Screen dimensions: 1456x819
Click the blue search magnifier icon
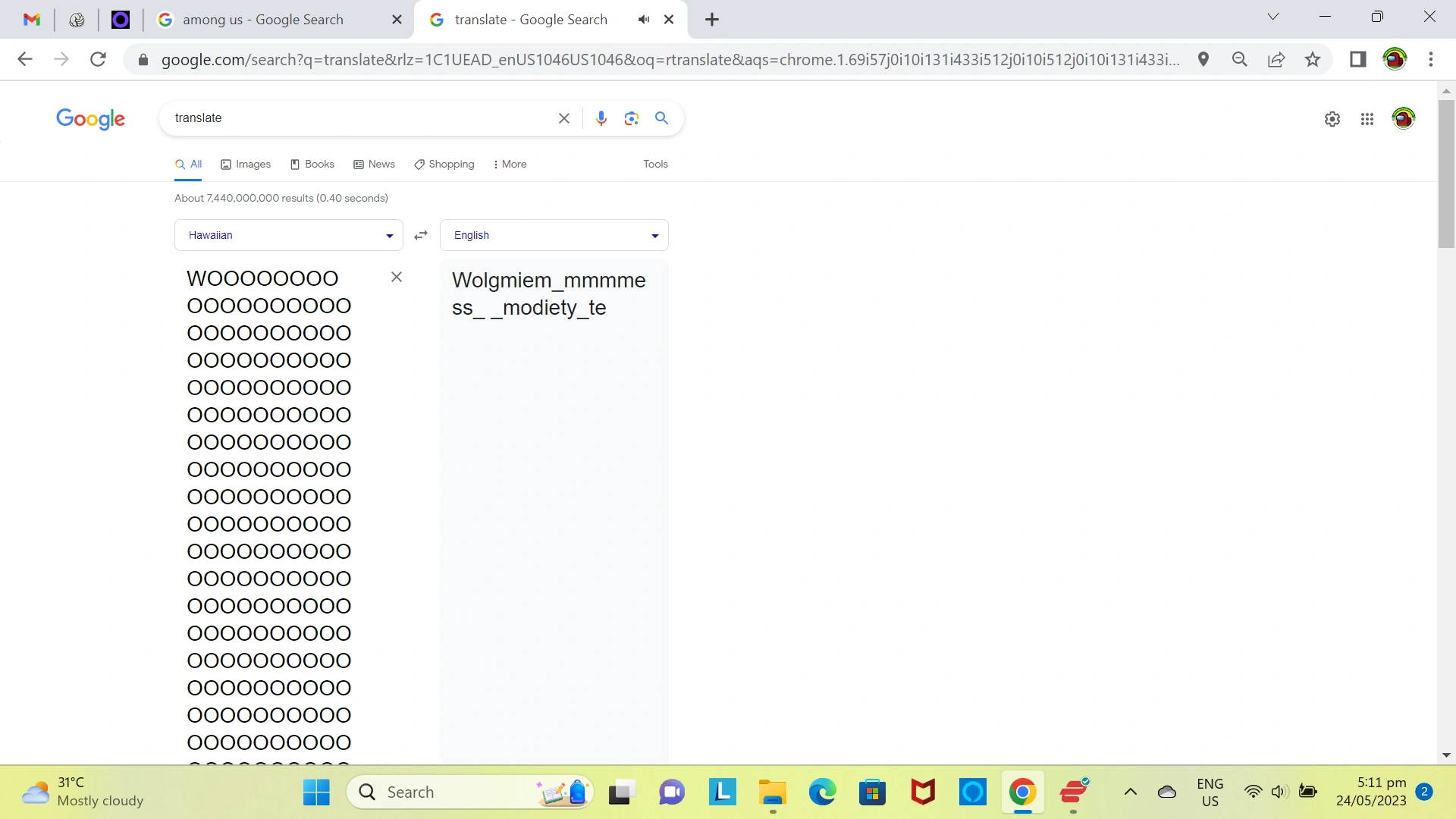click(x=661, y=118)
